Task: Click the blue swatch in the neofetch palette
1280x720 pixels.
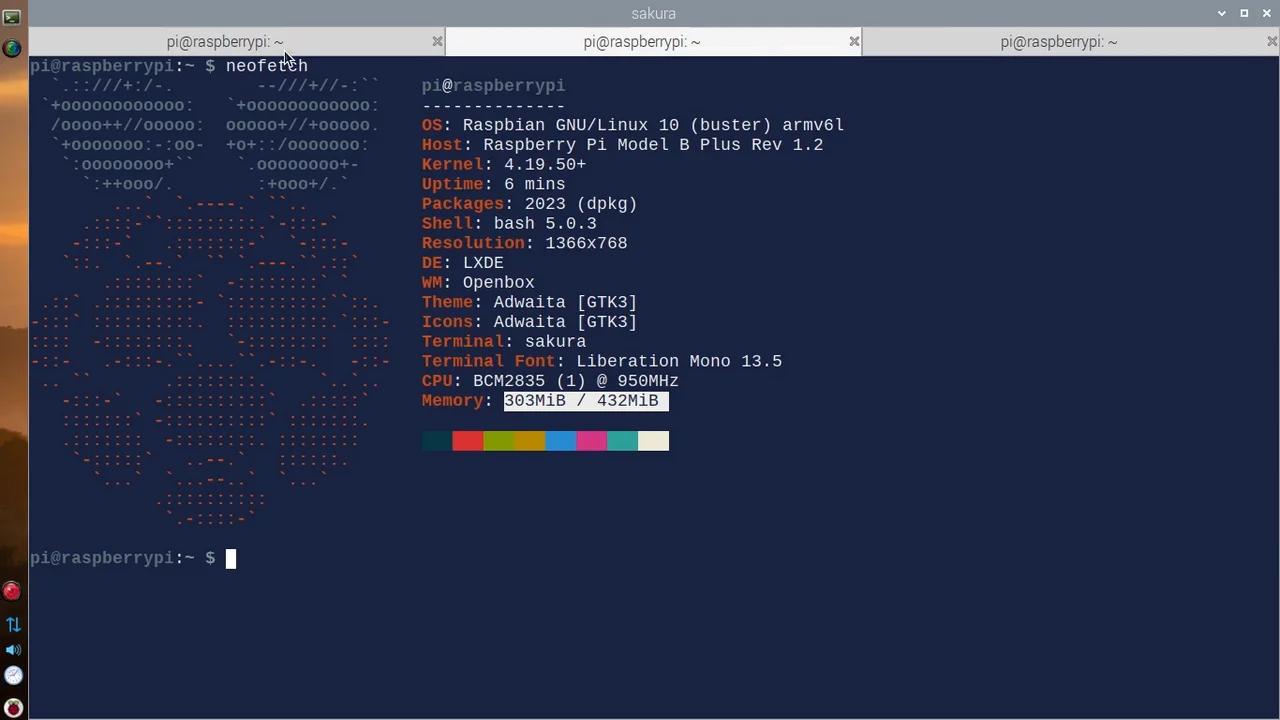Action: [x=560, y=441]
